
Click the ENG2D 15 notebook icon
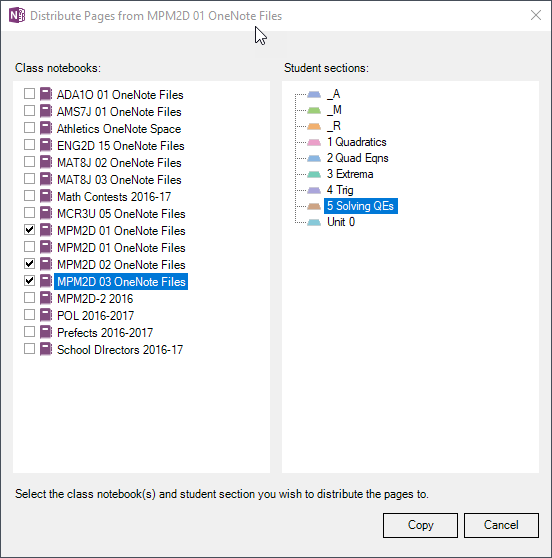46,145
